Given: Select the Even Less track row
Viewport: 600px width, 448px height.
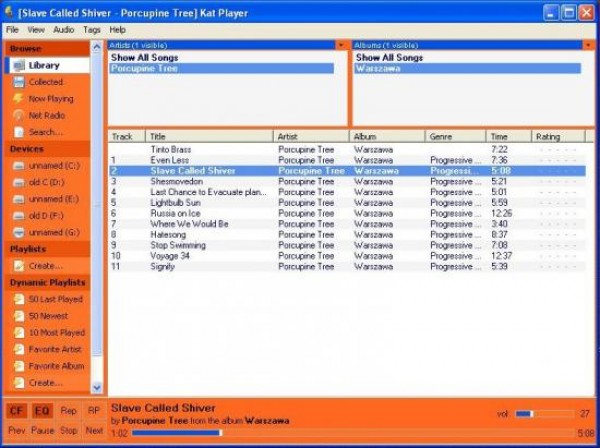Looking at the screenshot, I should (347, 160).
